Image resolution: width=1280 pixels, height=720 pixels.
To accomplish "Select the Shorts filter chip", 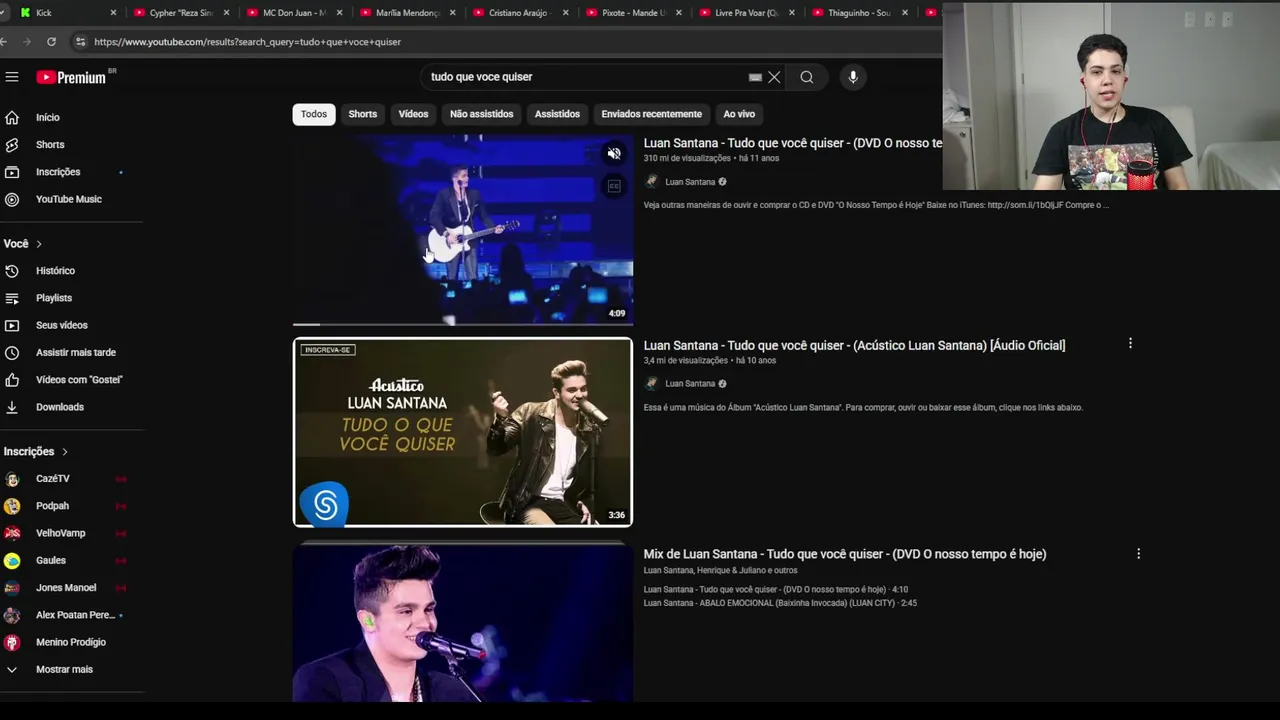I will 363,114.
